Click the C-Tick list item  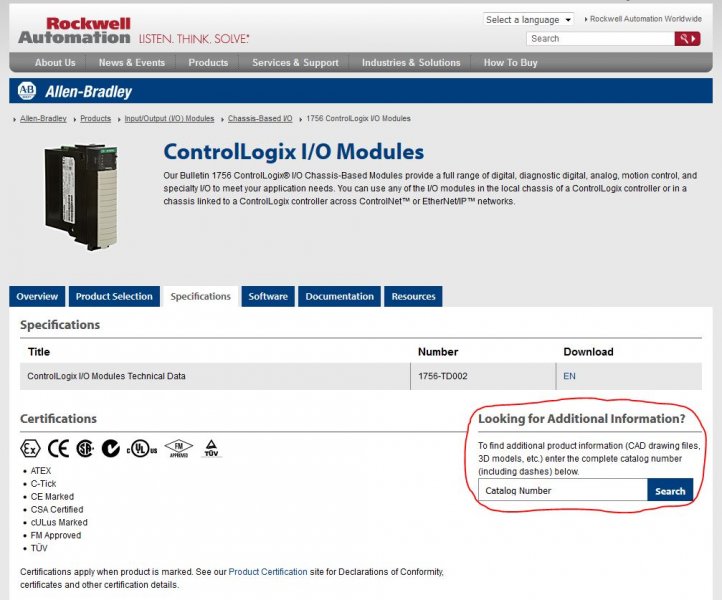tap(43, 483)
